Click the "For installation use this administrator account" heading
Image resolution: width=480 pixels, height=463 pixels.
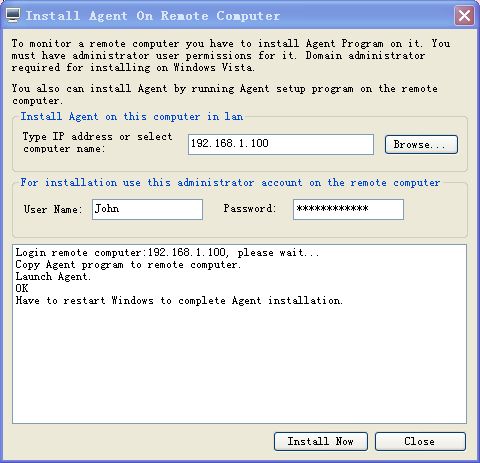click(x=230, y=183)
